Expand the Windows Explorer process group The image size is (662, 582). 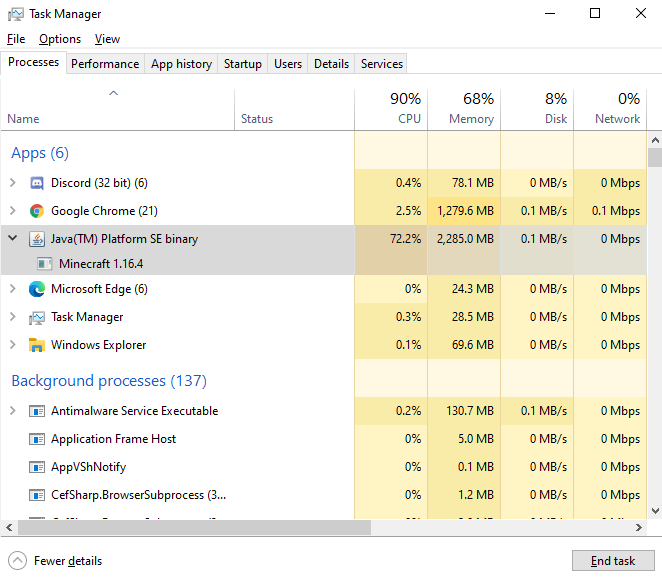(12, 345)
